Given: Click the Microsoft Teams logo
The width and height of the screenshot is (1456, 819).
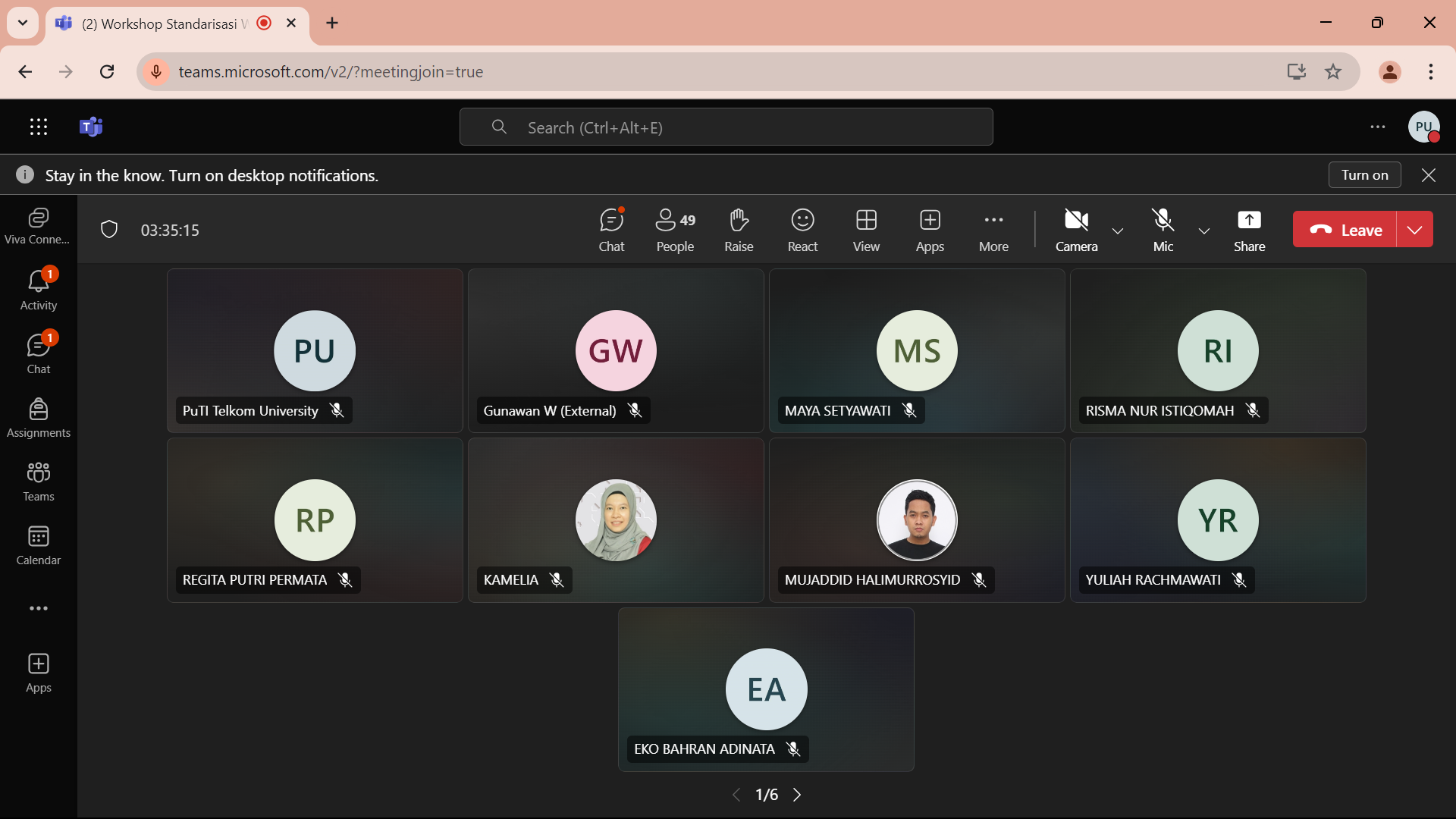Looking at the screenshot, I should coord(91,127).
